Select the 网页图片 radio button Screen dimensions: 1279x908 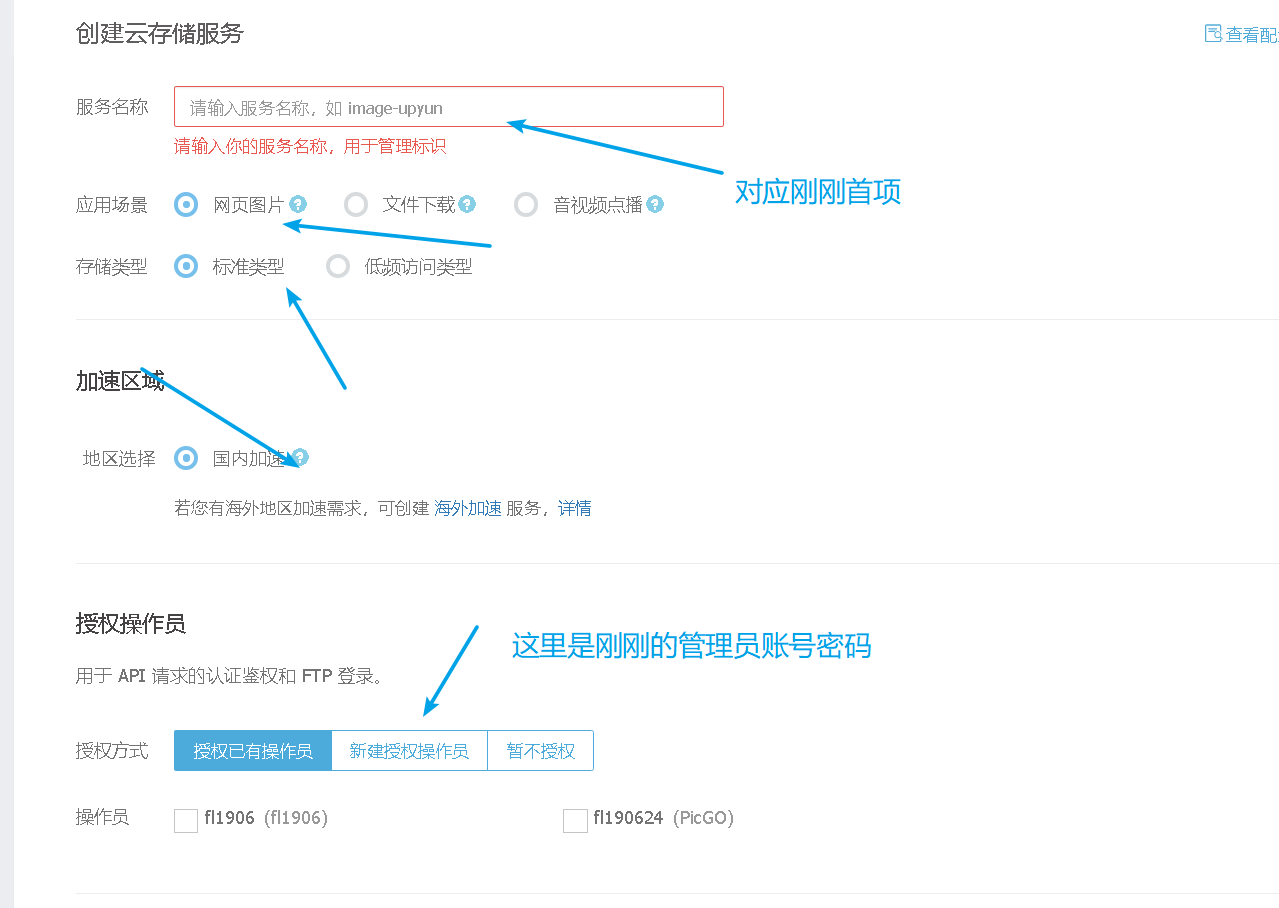186,204
